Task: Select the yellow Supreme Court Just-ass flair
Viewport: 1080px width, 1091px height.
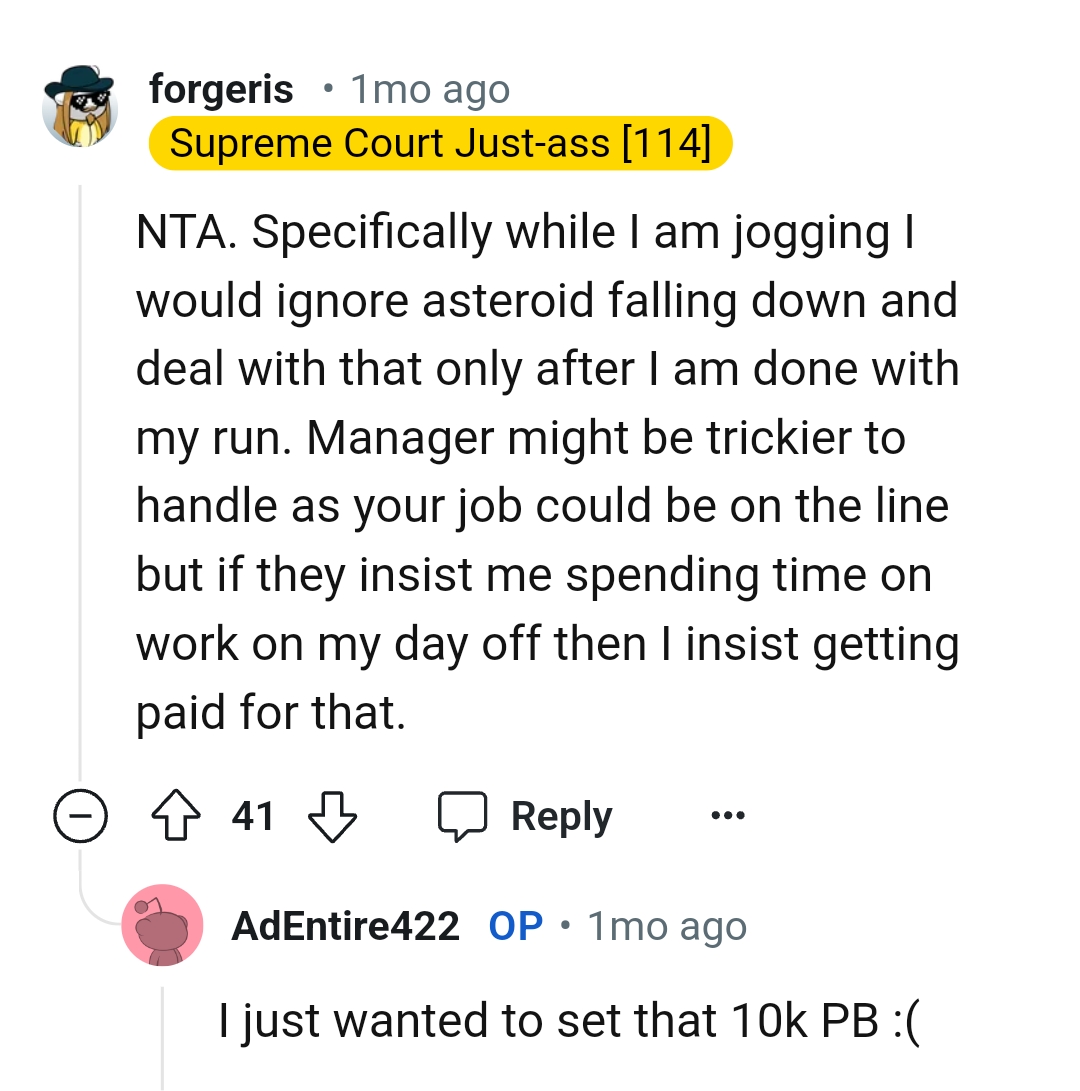Action: (x=440, y=143)
